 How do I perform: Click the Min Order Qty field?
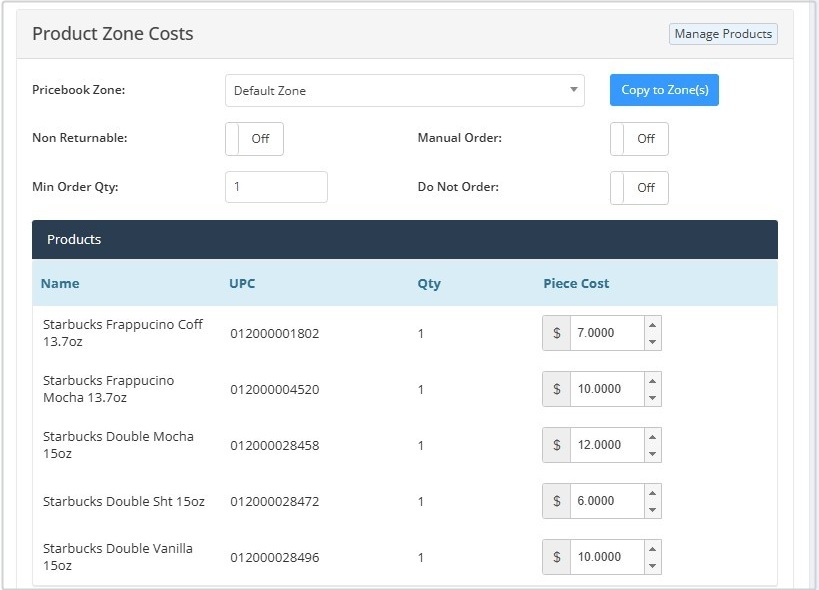pyautogui.click(x=276, y=187)
